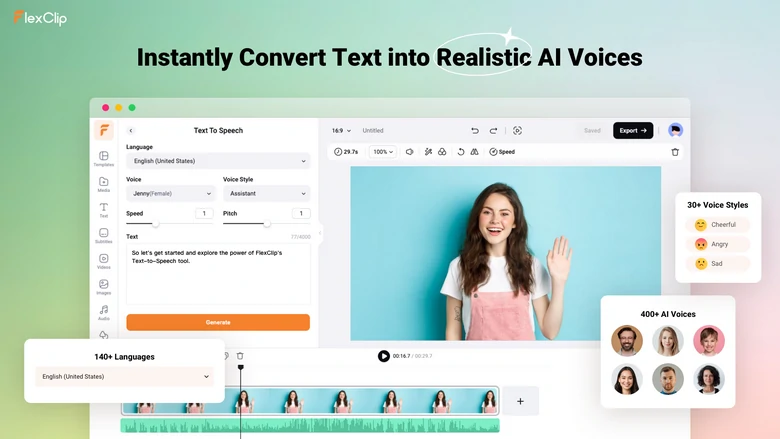Select the curly-haired woman voice avatar
The width and height of the screenshot is (780, 439).
click(x=709, y=379)
